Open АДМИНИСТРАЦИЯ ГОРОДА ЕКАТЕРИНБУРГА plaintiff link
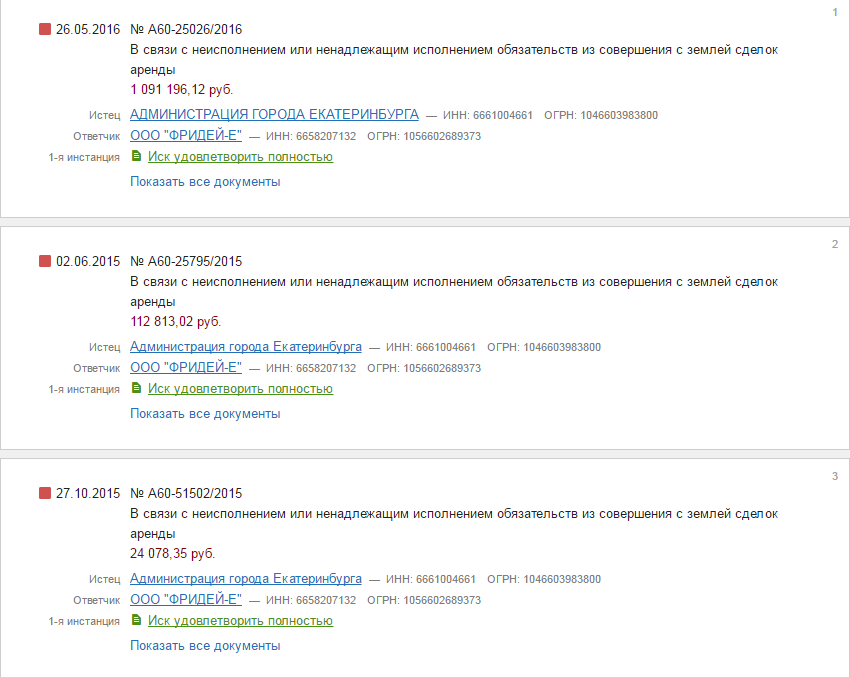 click(274, 114)
